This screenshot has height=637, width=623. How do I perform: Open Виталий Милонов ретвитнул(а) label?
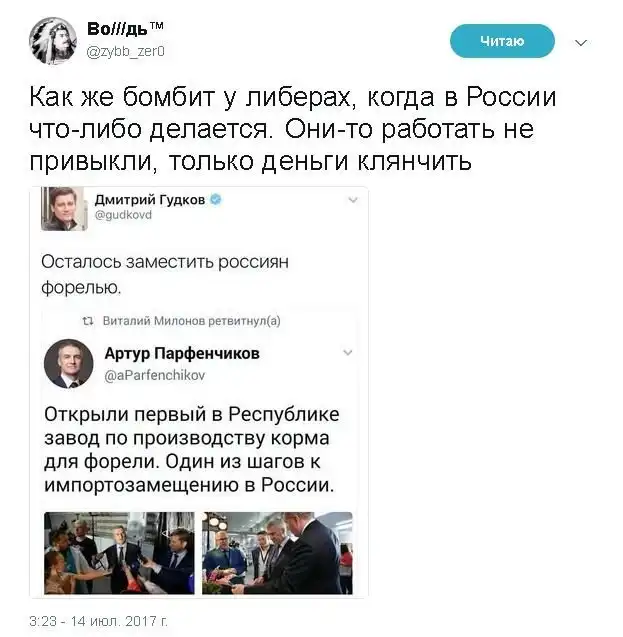(191, 321)
